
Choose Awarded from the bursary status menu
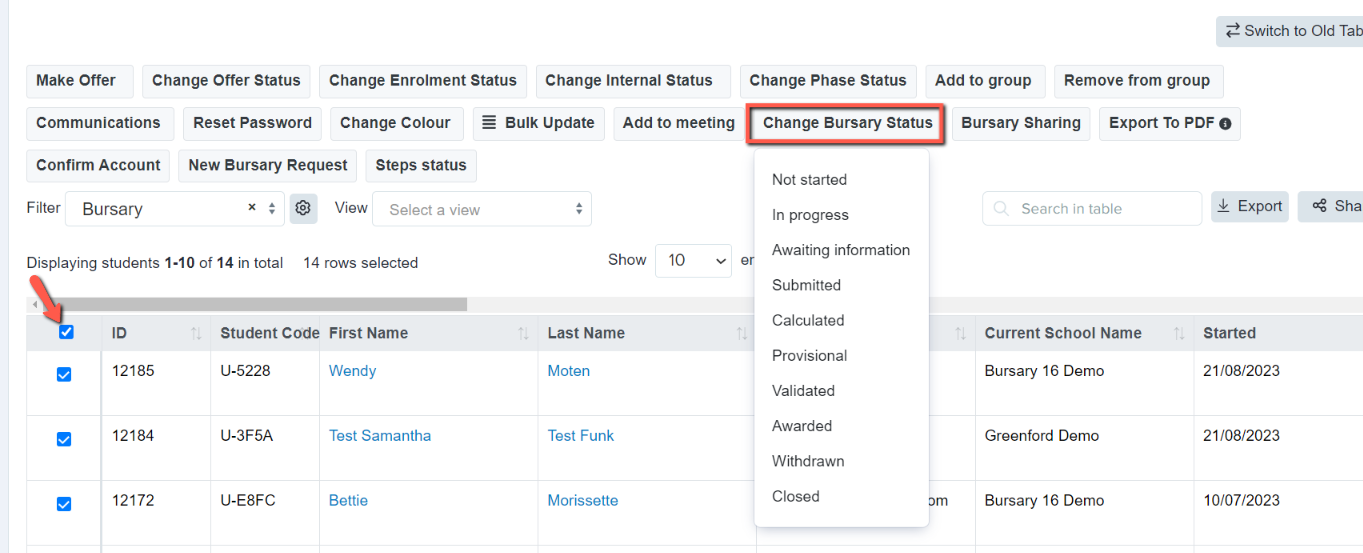(x=802, y=426)
